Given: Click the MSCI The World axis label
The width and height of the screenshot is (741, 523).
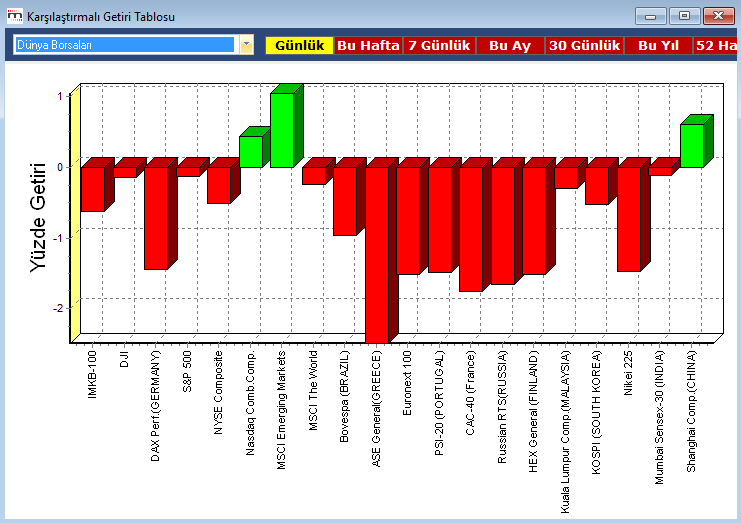Looking at the screenshot, I should coord(313,390).
